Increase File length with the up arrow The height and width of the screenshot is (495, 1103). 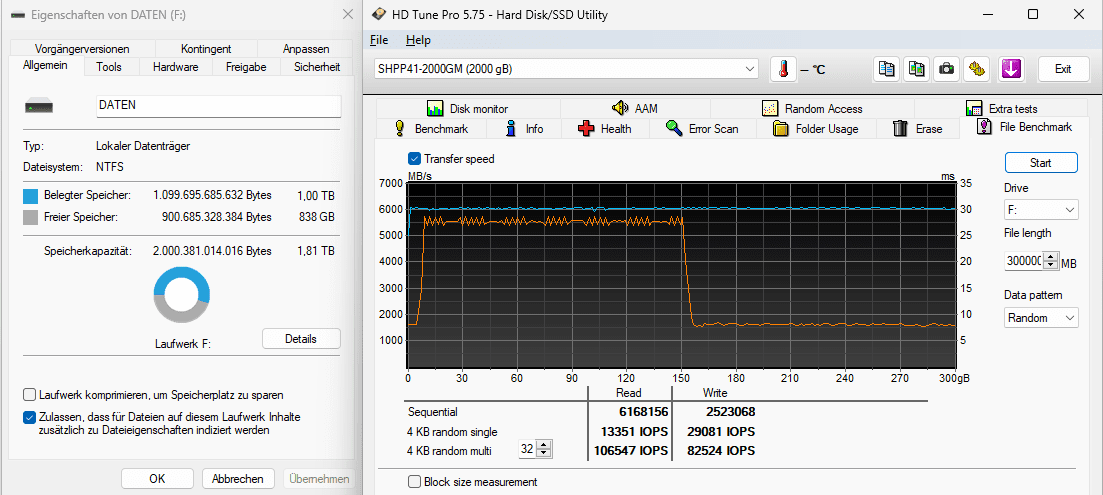[x=1052, y=257]
